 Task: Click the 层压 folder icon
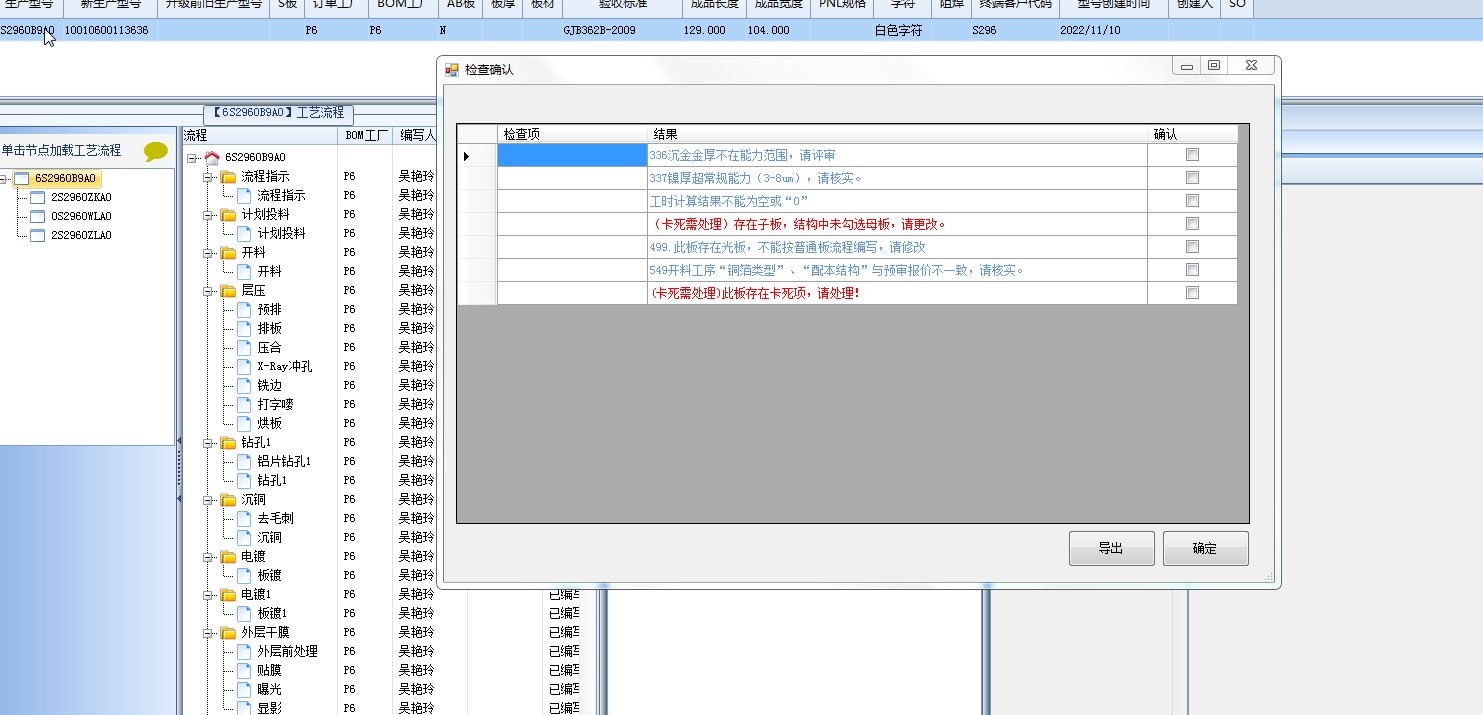tap(228, 290)
